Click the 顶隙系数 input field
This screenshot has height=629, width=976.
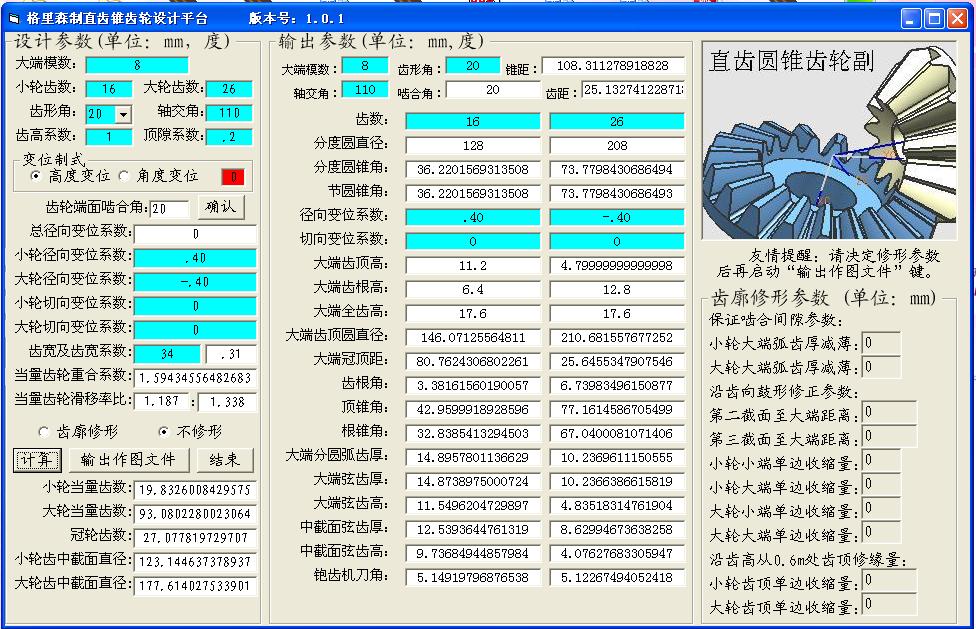pyautogui.click(x=229, y=137)
